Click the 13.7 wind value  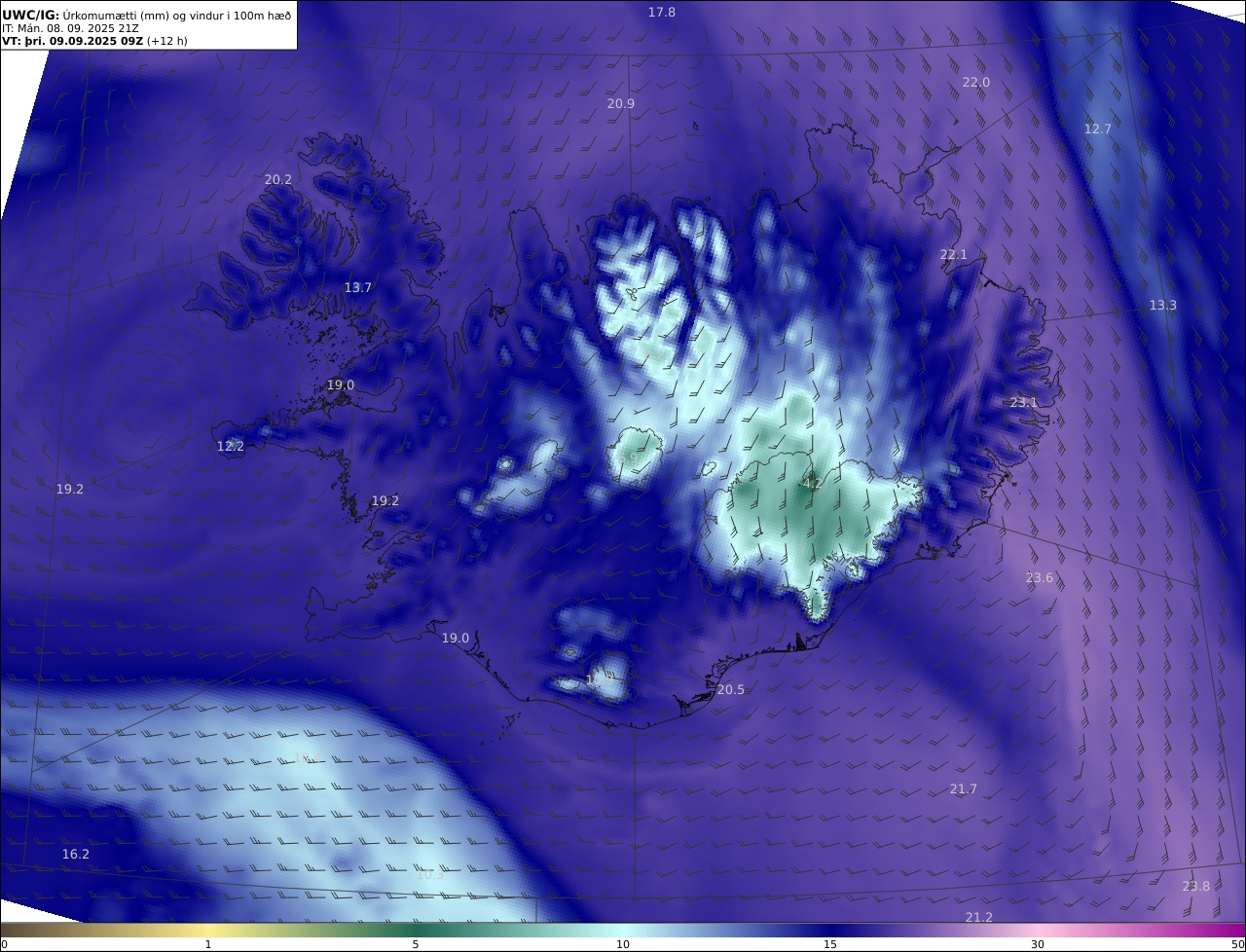click(x=358, y=287)
